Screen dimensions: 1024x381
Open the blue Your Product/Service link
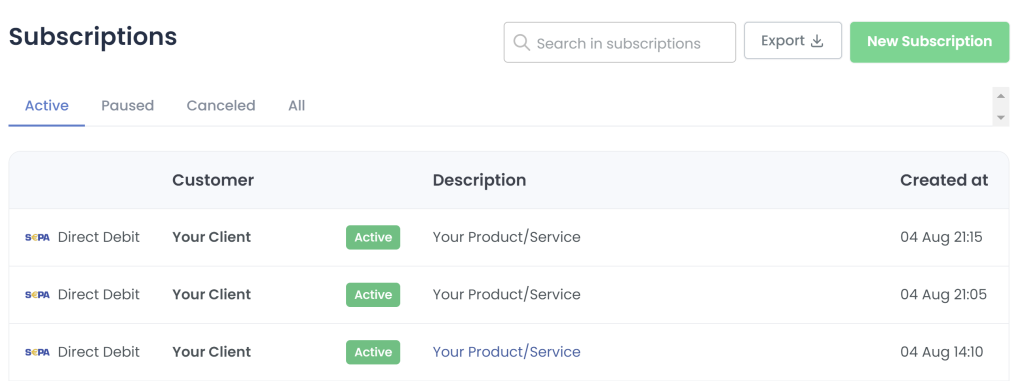[507, 352]
